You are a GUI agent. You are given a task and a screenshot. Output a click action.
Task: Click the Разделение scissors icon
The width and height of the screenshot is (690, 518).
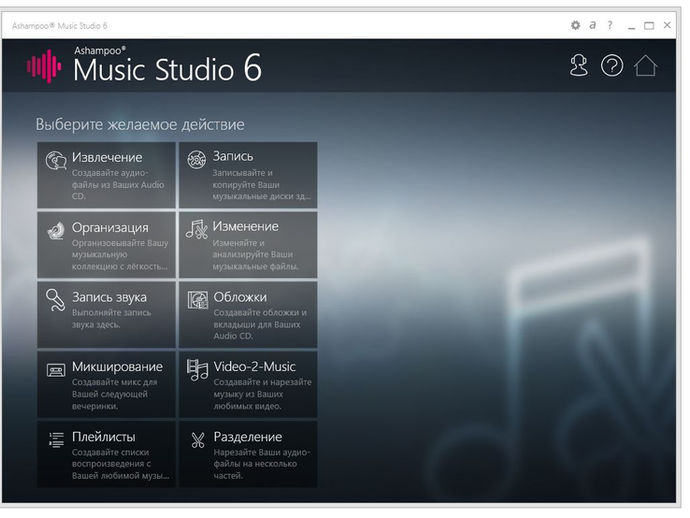[x=198, y=440]
